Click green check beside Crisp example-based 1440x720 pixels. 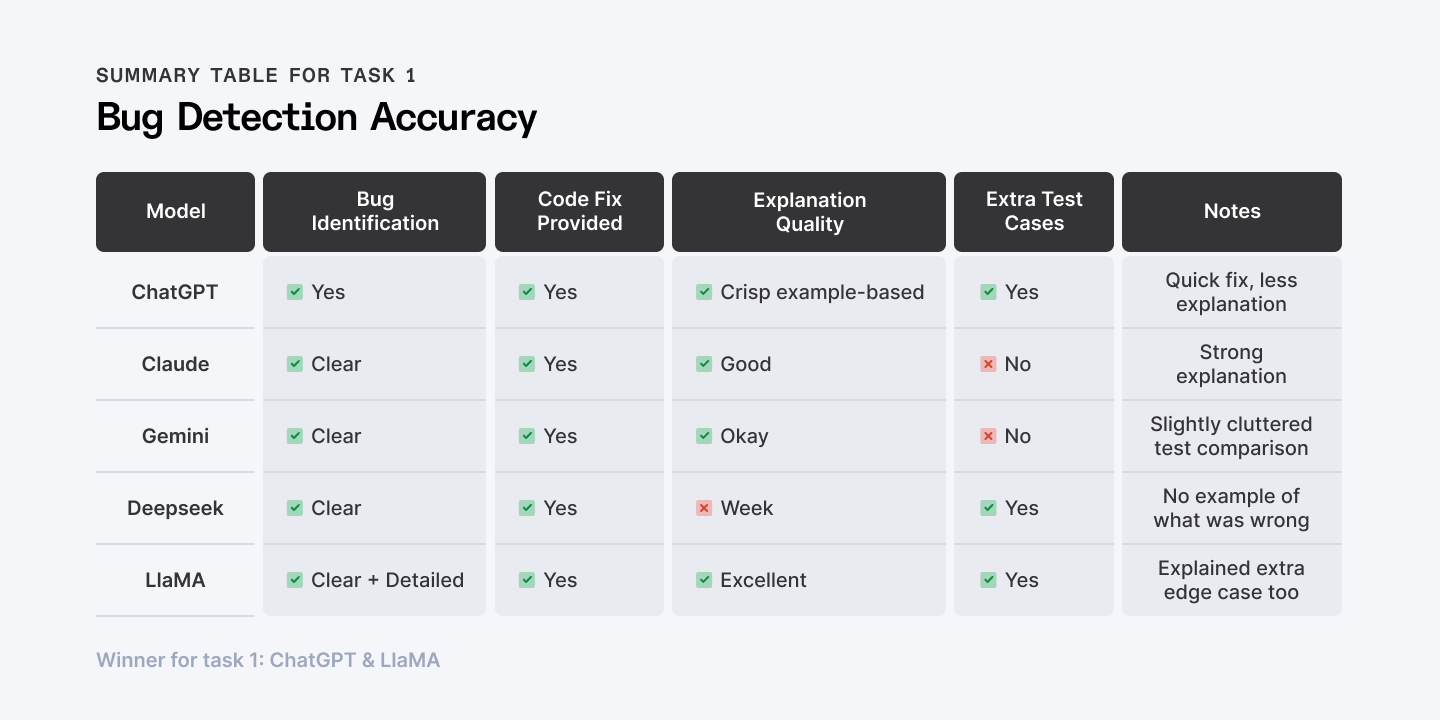pyautogui.click(x=704, y=292)
